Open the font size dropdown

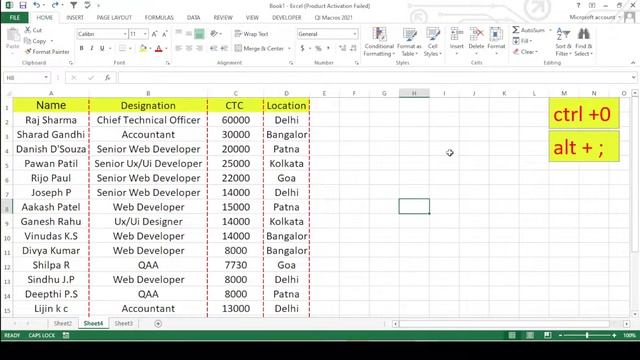click(x=145, y=34)
